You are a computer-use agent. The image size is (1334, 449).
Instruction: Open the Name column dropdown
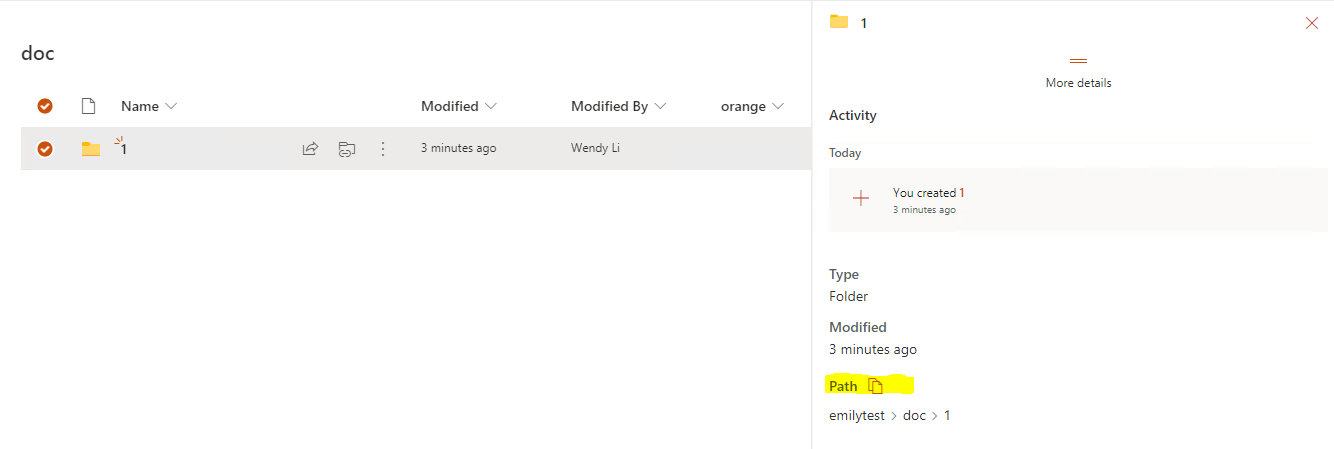point(171,106)
